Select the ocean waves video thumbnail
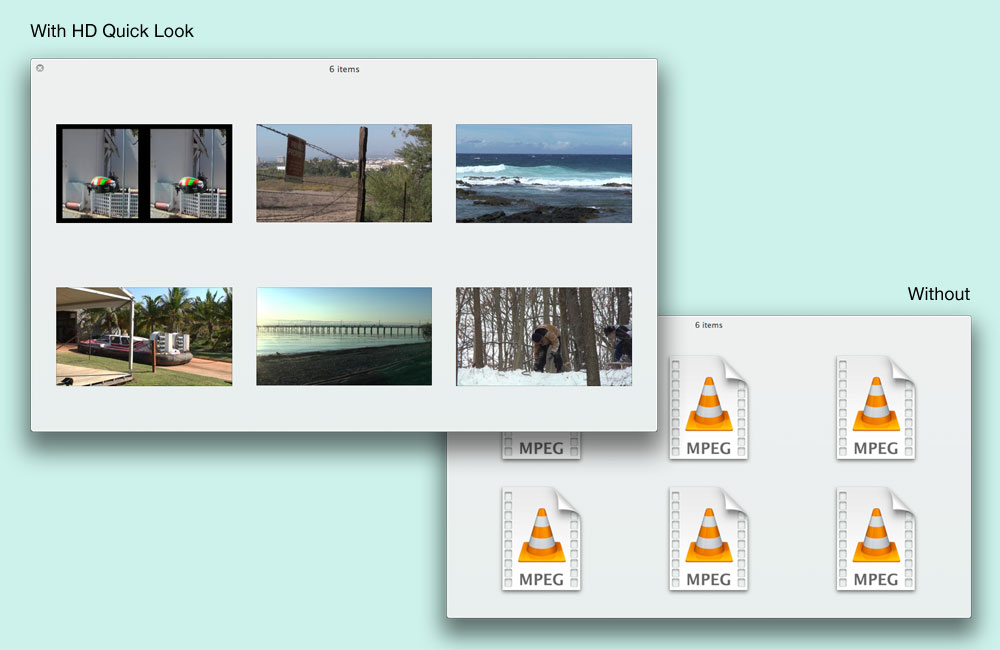This screenshot has width=1000, height=650. coord(544,173)
